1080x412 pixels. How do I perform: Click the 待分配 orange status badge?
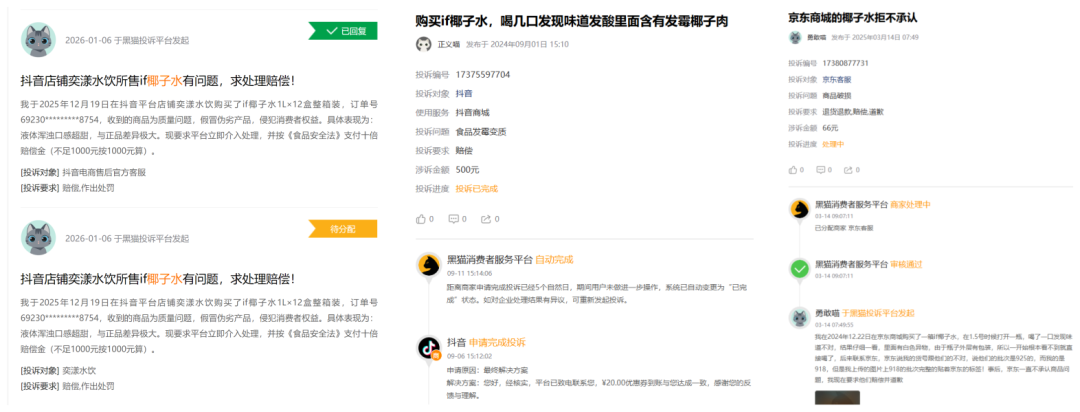coord(343,229)
